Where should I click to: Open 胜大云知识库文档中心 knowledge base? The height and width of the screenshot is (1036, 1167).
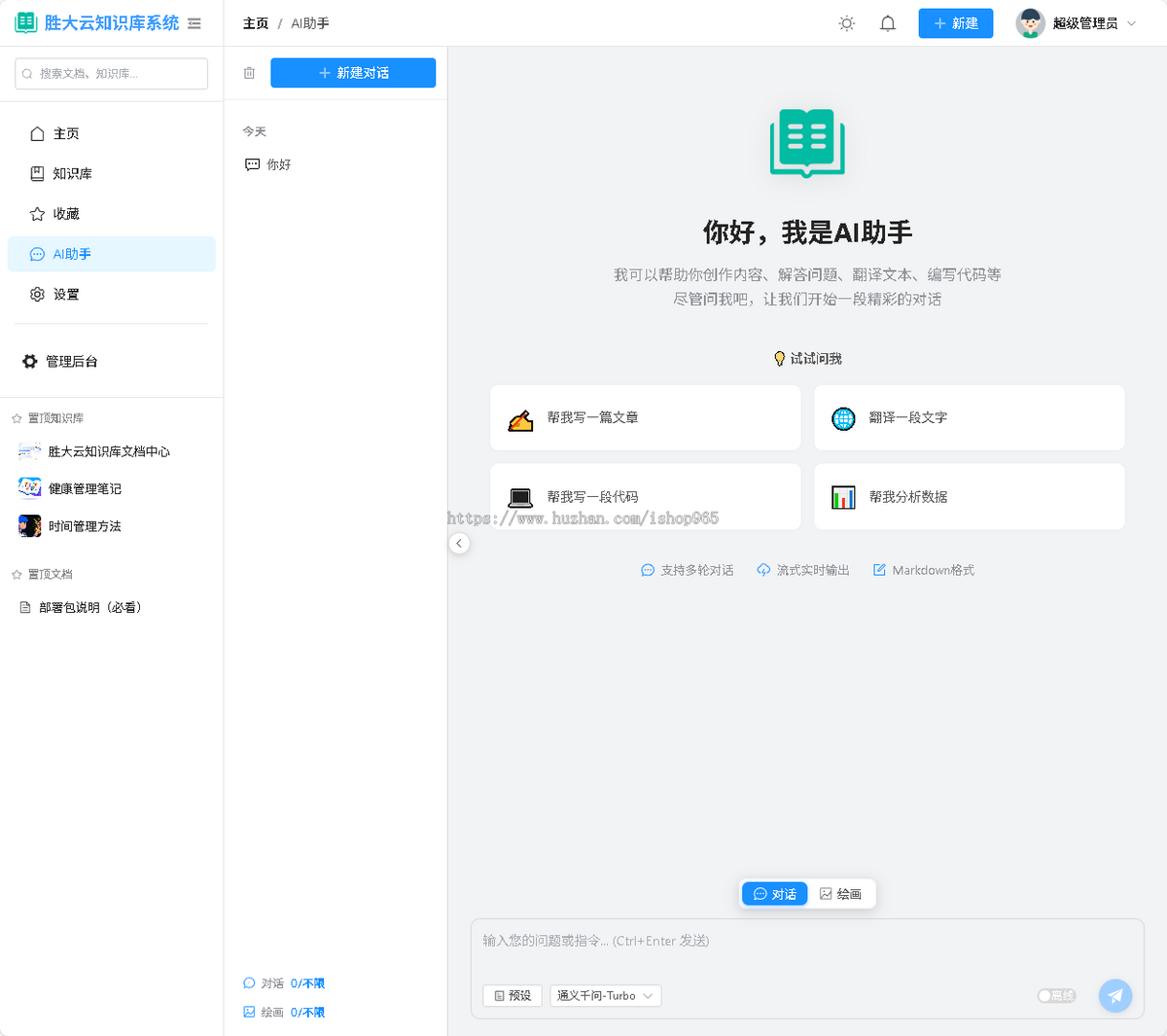click(x=111, y=451)
